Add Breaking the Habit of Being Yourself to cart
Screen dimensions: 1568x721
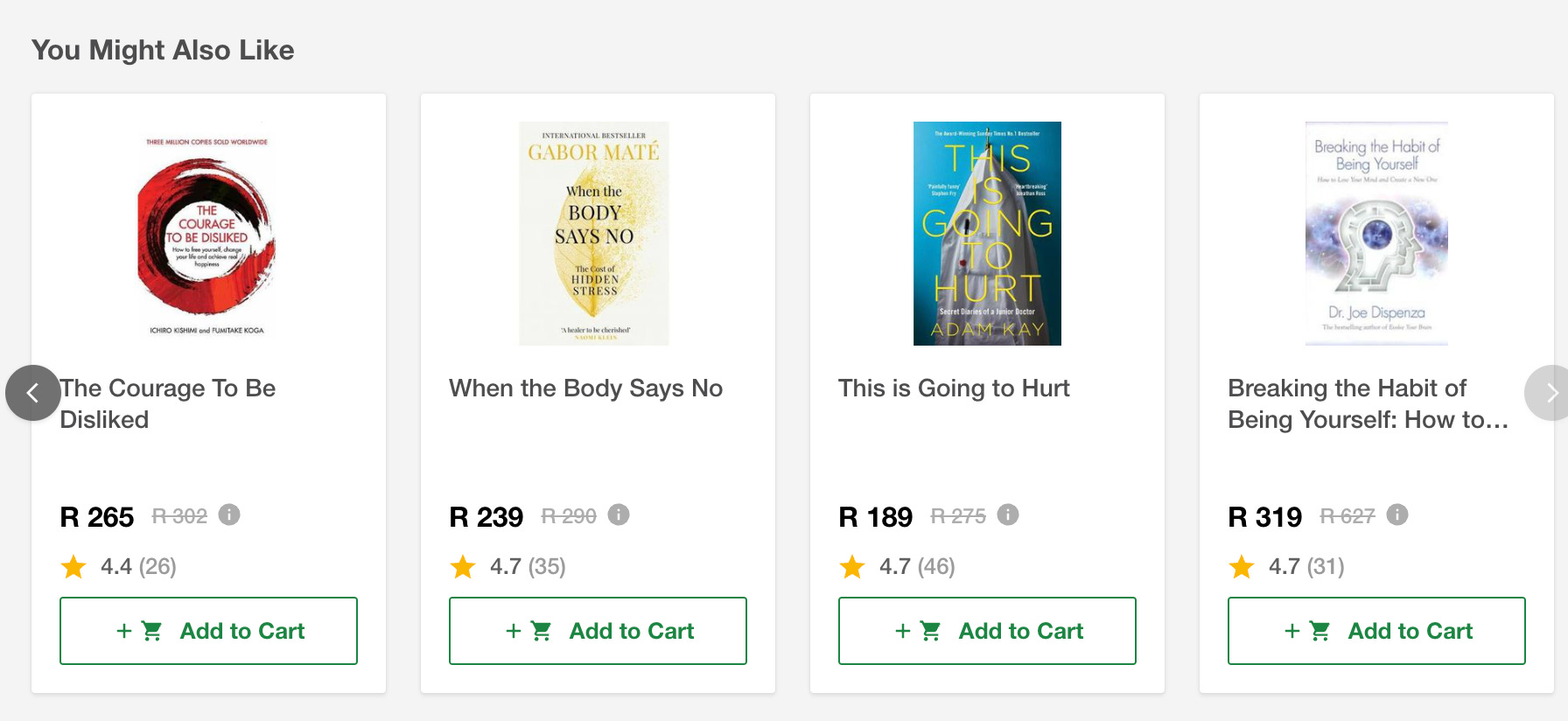pos(1376,631)
